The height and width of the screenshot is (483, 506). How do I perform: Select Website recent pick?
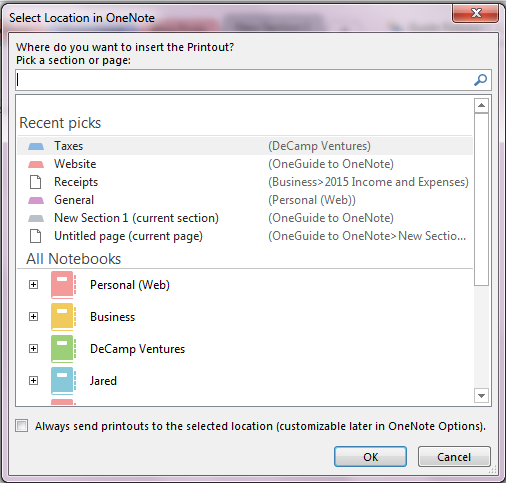coord(245,164)
